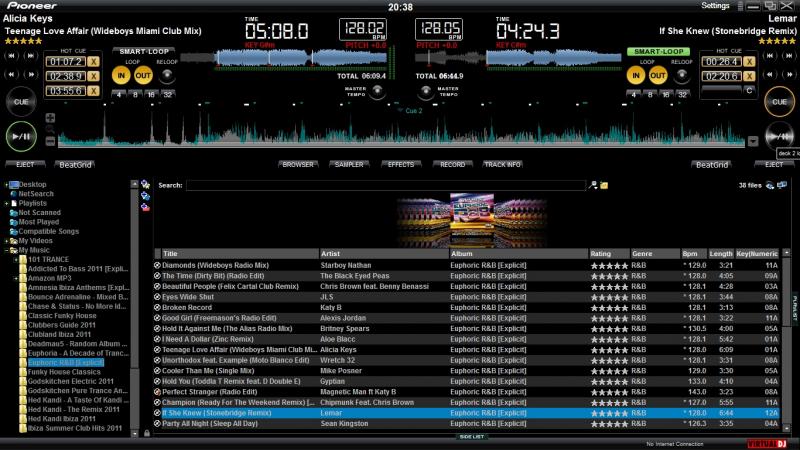Image resolution: width=800 pixels, height=450 pixels.
Task: Zoom in waveform with plus icon
Action: [50, 118]
